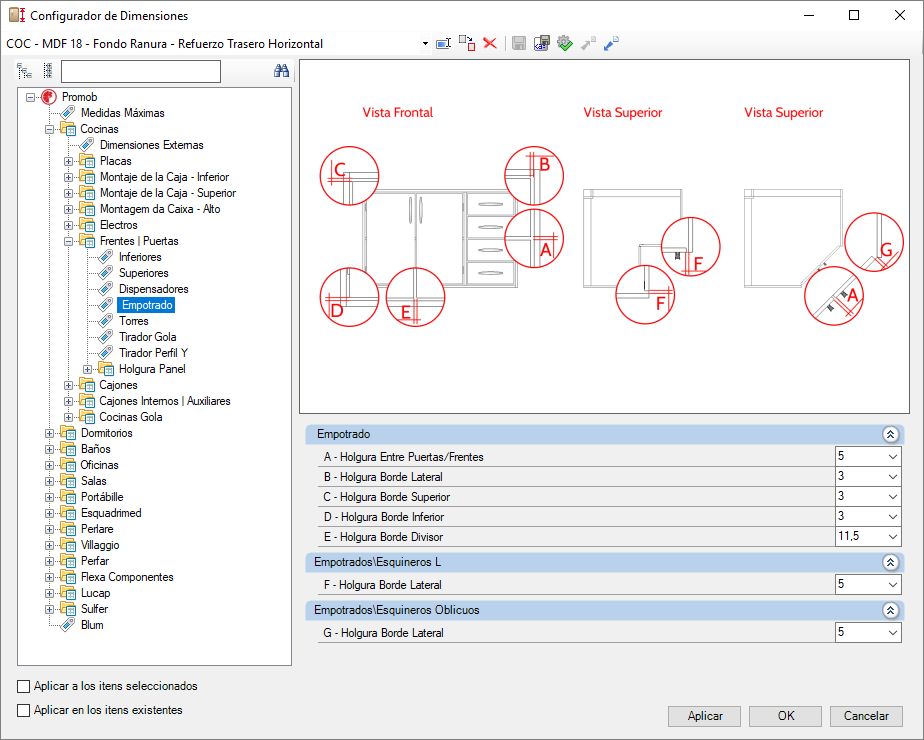This screenshot has height=740, width=924.
Task: Click the gray diagonal arrow icon
Action: (x=588, y=43)
